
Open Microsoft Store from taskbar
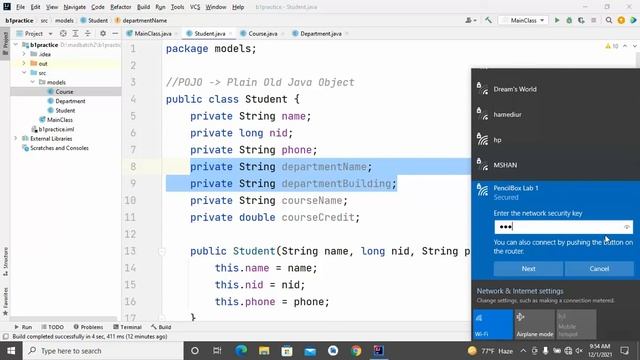click(287, 351)
